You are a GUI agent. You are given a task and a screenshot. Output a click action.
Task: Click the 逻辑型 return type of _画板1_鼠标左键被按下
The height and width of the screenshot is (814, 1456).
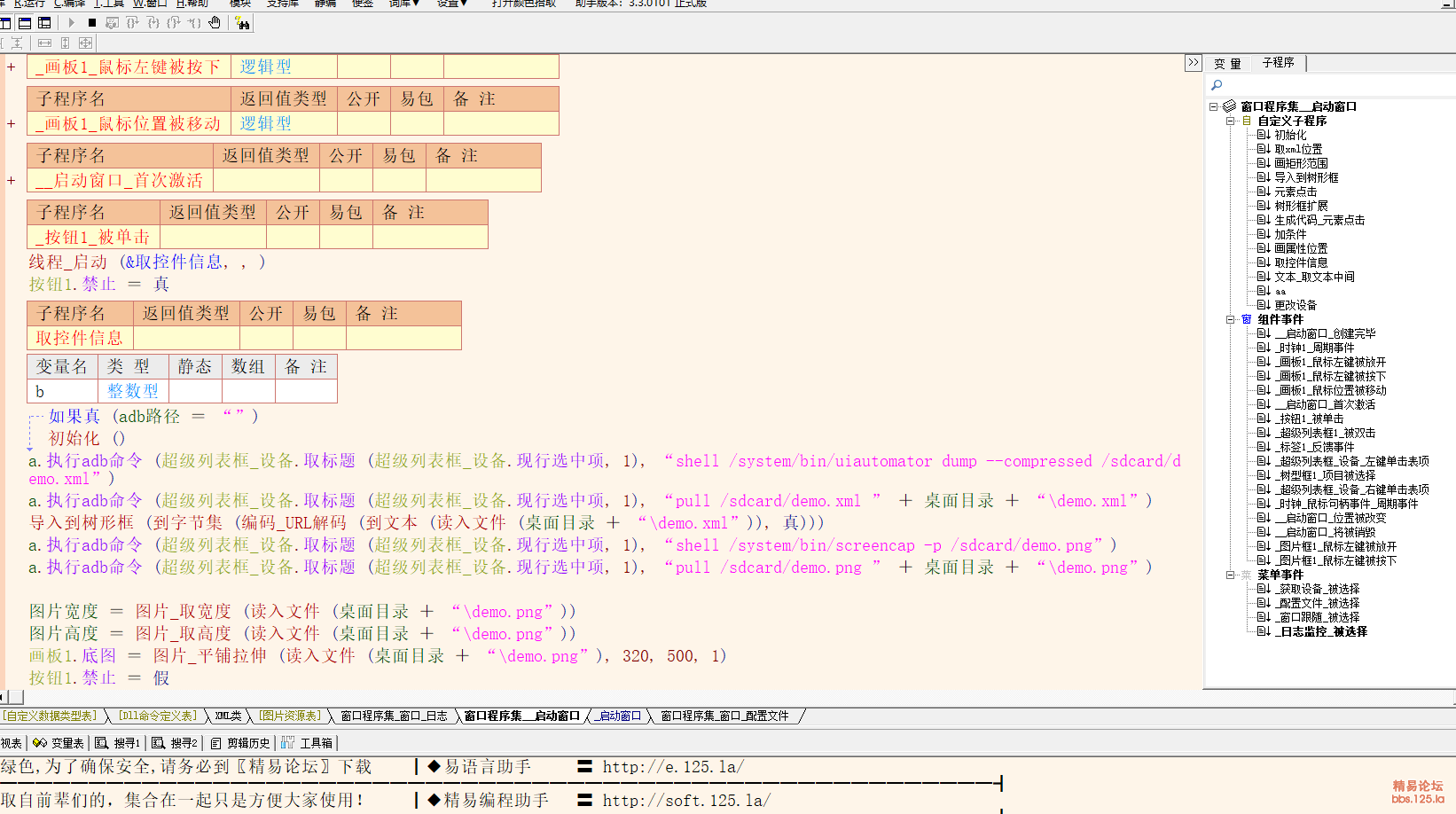[284, 67]
